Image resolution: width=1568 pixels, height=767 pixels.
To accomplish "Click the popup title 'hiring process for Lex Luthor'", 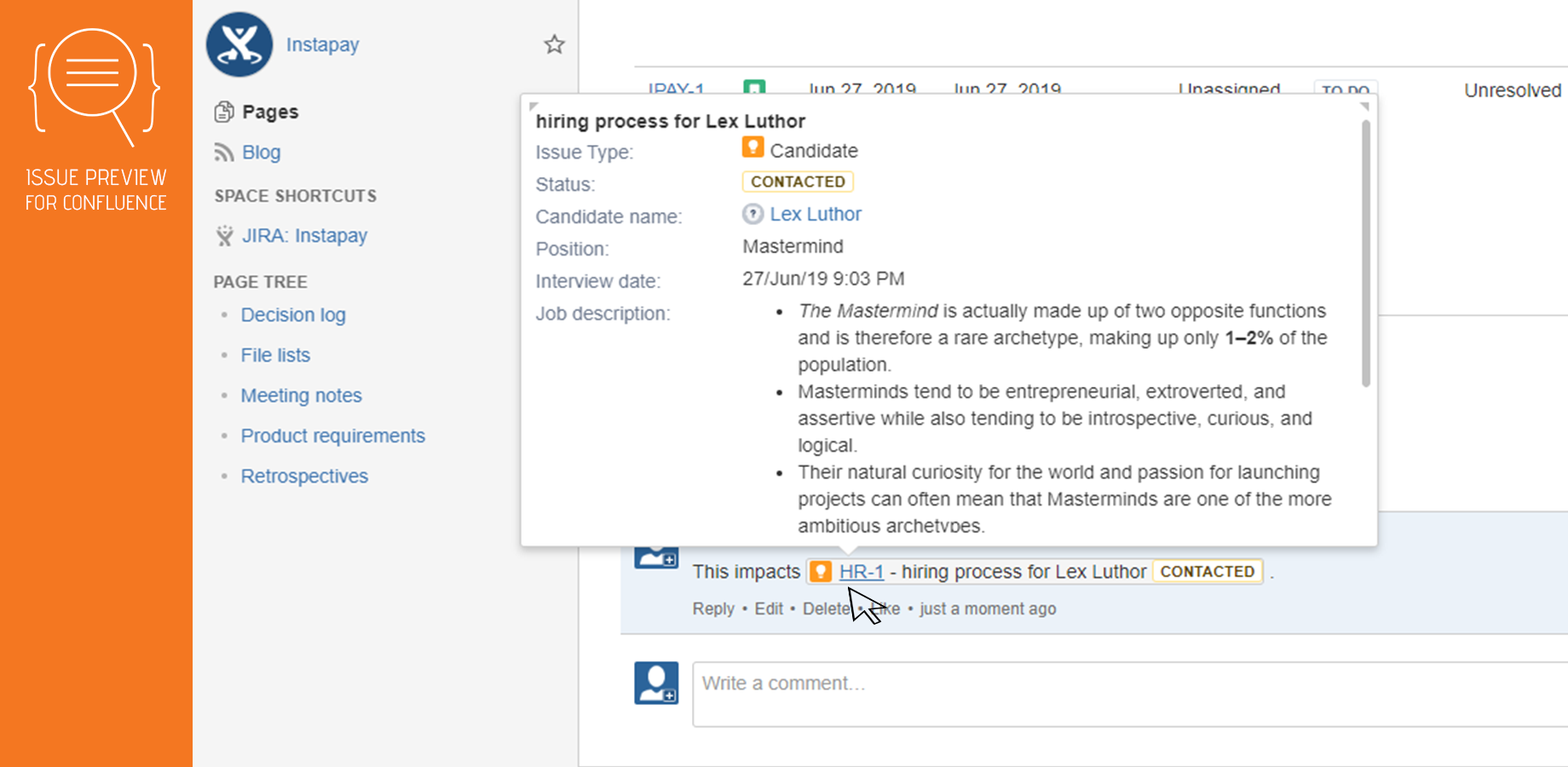I will click(670, 121).
